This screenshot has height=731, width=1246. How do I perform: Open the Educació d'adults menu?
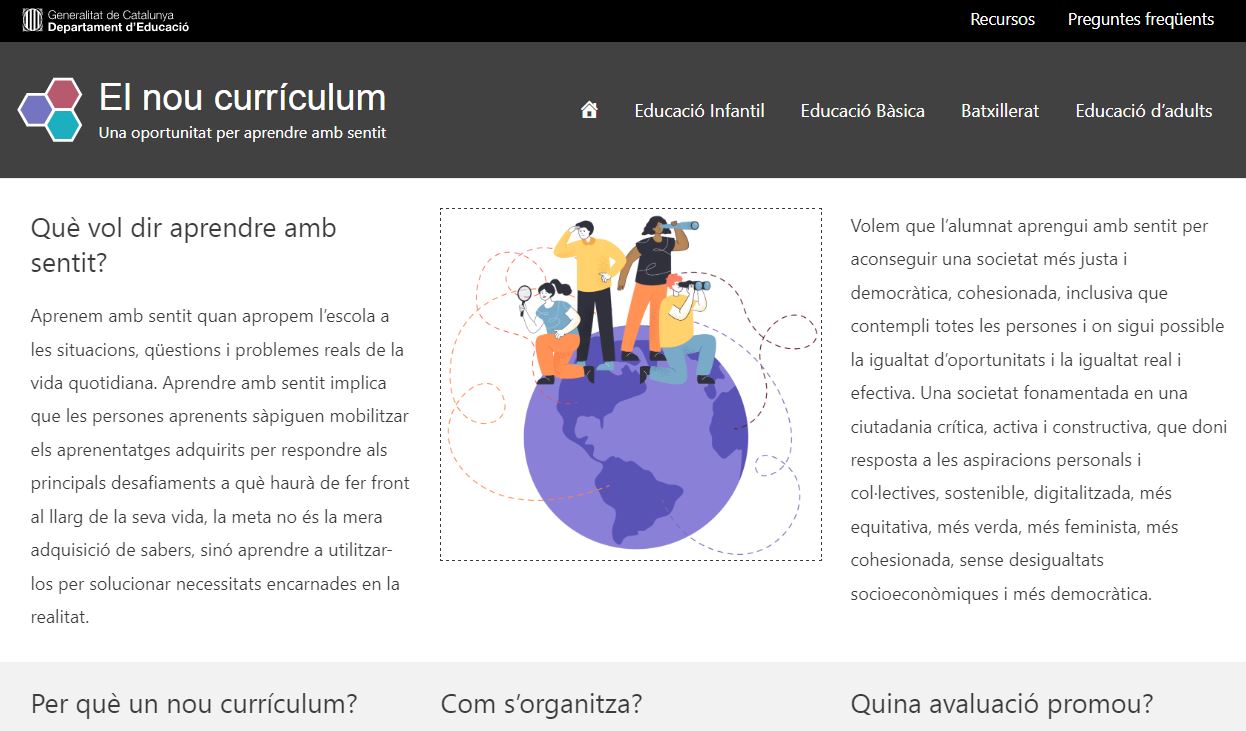tap(1143, 111)
